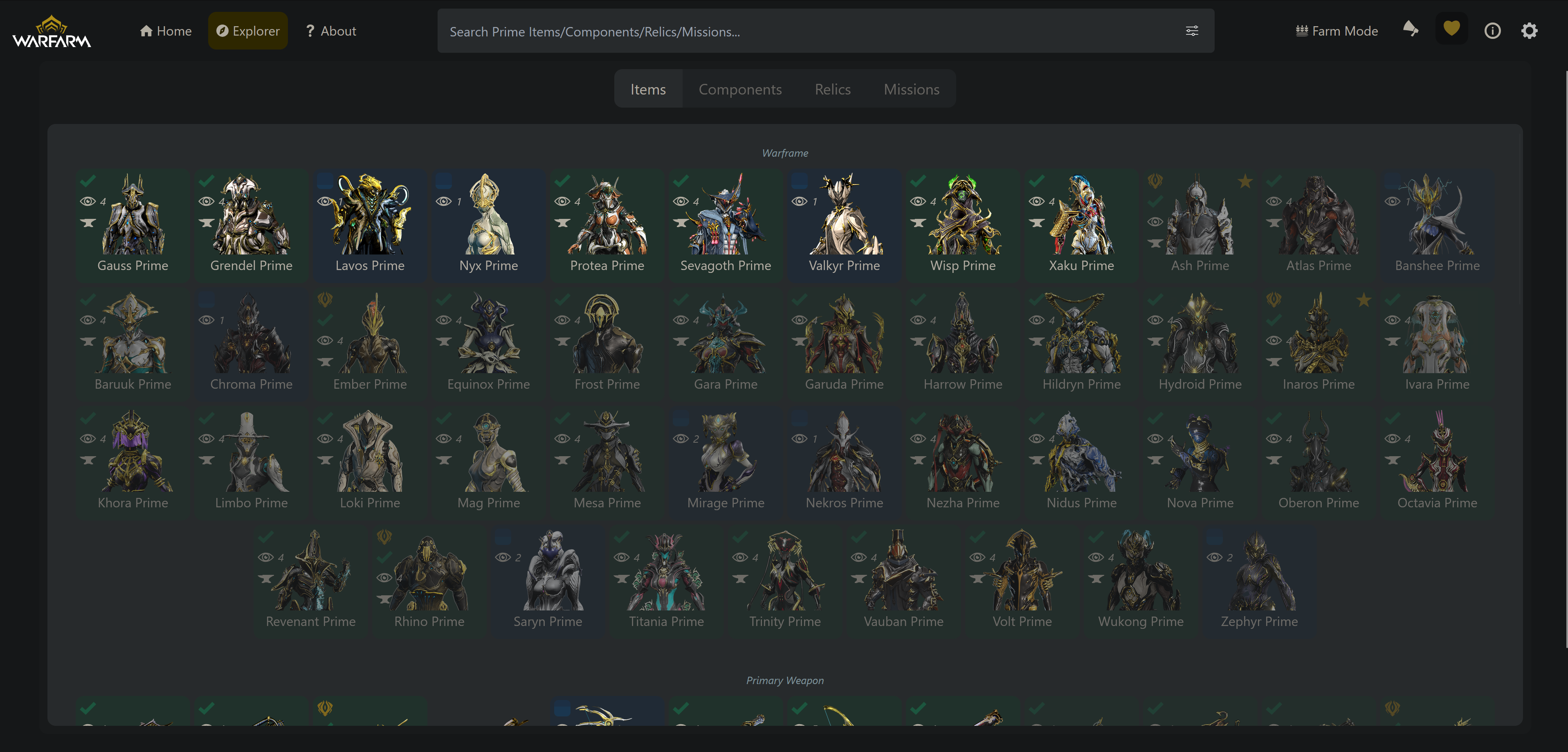Toggle the eye icon on Zephyr Prime

1215,558
